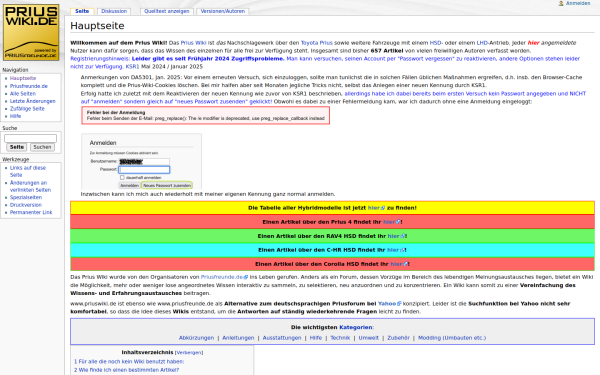Collapse table of contents with Verbergen
This screenshot has height=375, width=600.
click(189, 352)
